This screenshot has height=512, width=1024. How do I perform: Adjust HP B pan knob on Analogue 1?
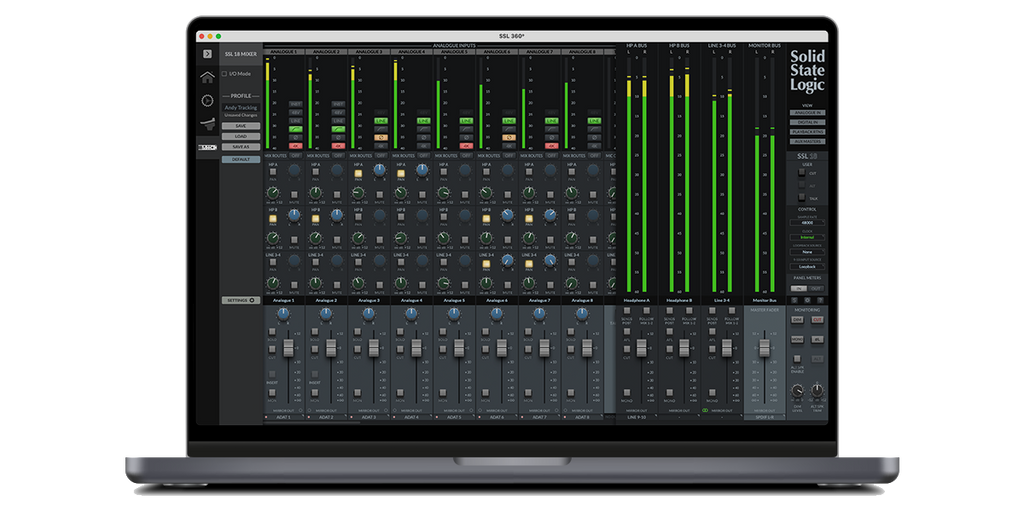pos(294,215)
